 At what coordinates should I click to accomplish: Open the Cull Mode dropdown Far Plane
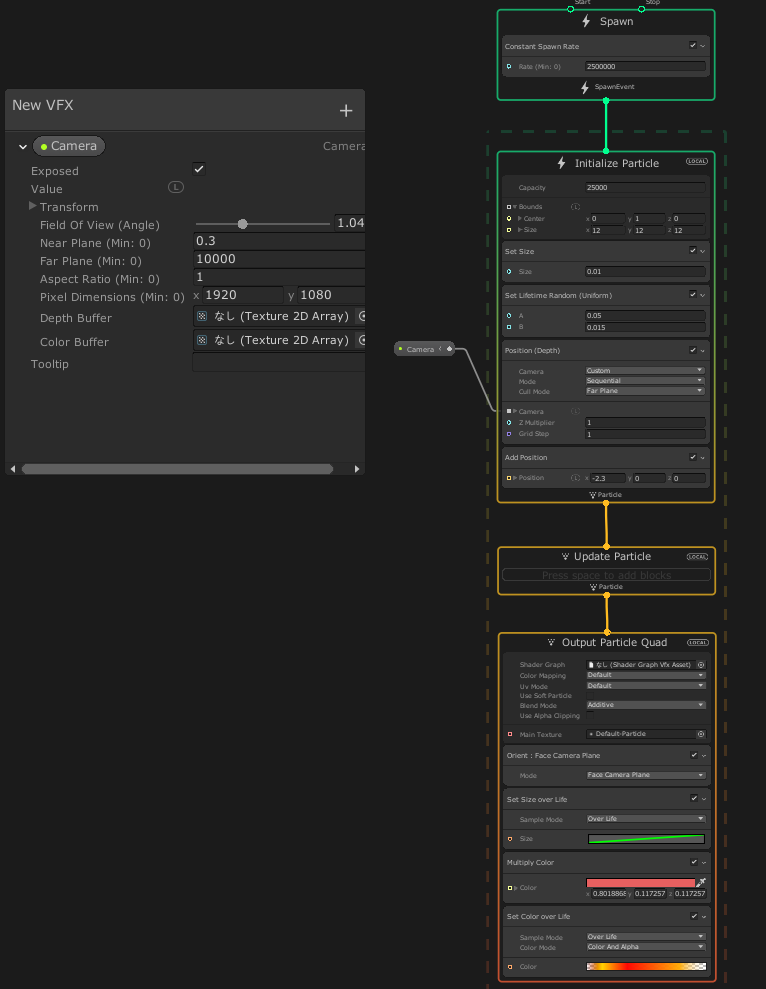[645, 390]
